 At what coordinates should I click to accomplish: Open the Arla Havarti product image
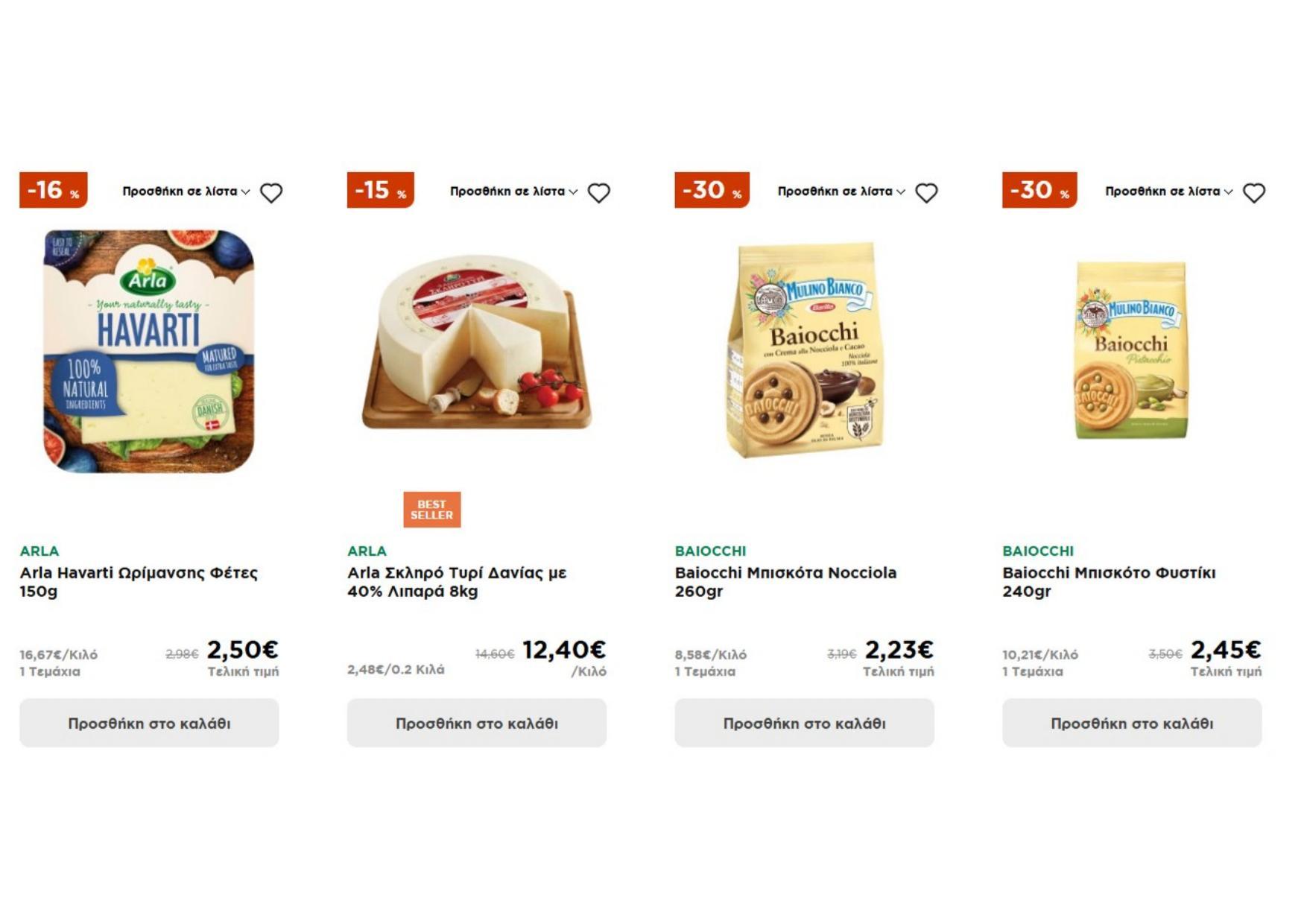[149, 351]
